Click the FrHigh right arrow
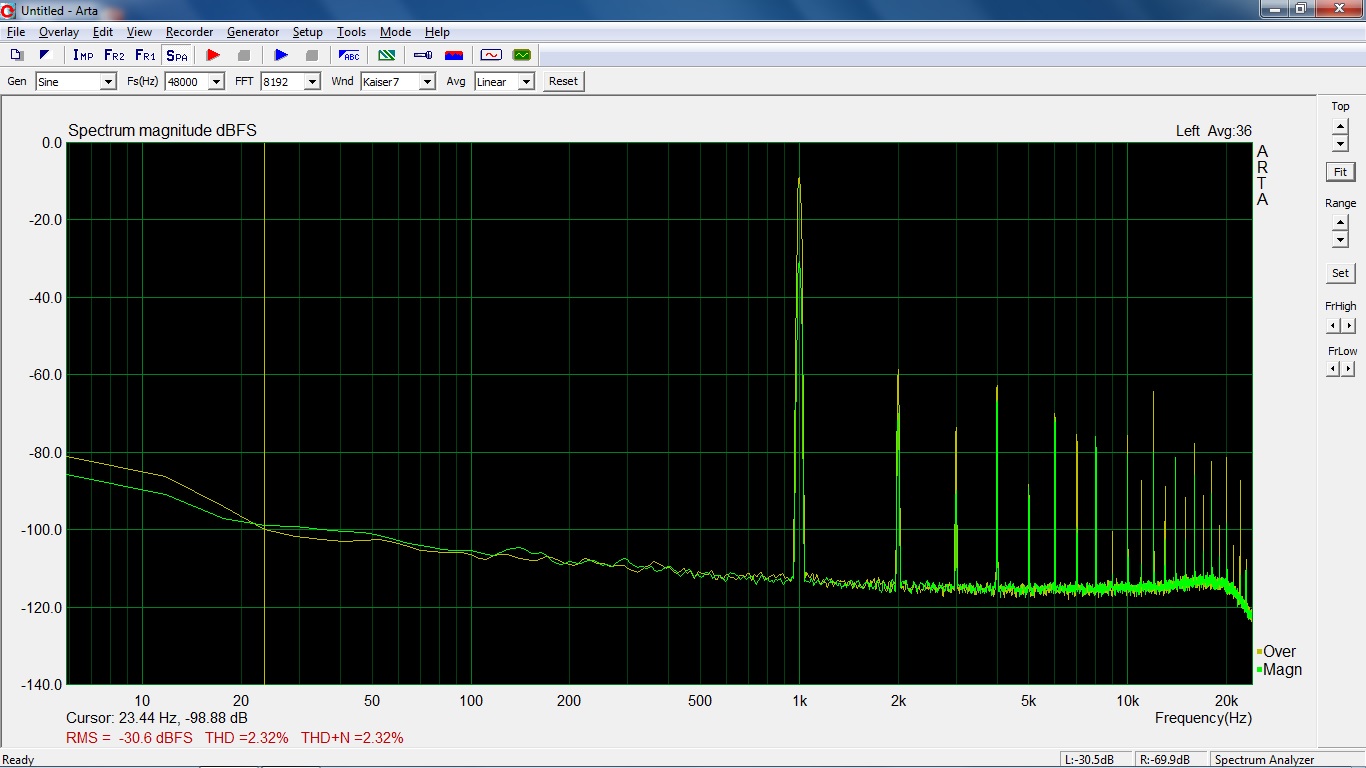 pyautogui.click(x=1348, y=326)
